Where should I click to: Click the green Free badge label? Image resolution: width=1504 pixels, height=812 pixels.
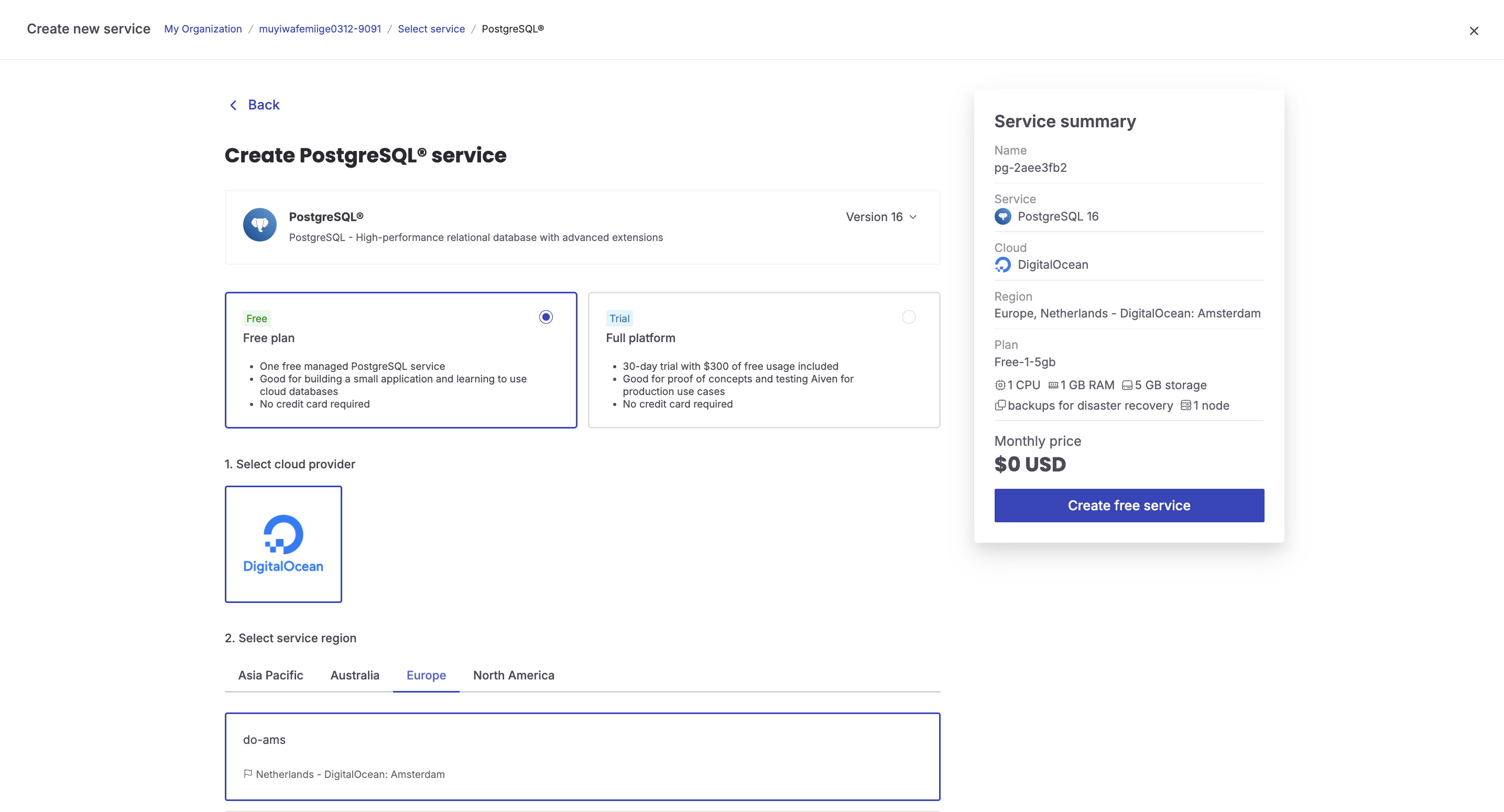(x=256, y=319)
